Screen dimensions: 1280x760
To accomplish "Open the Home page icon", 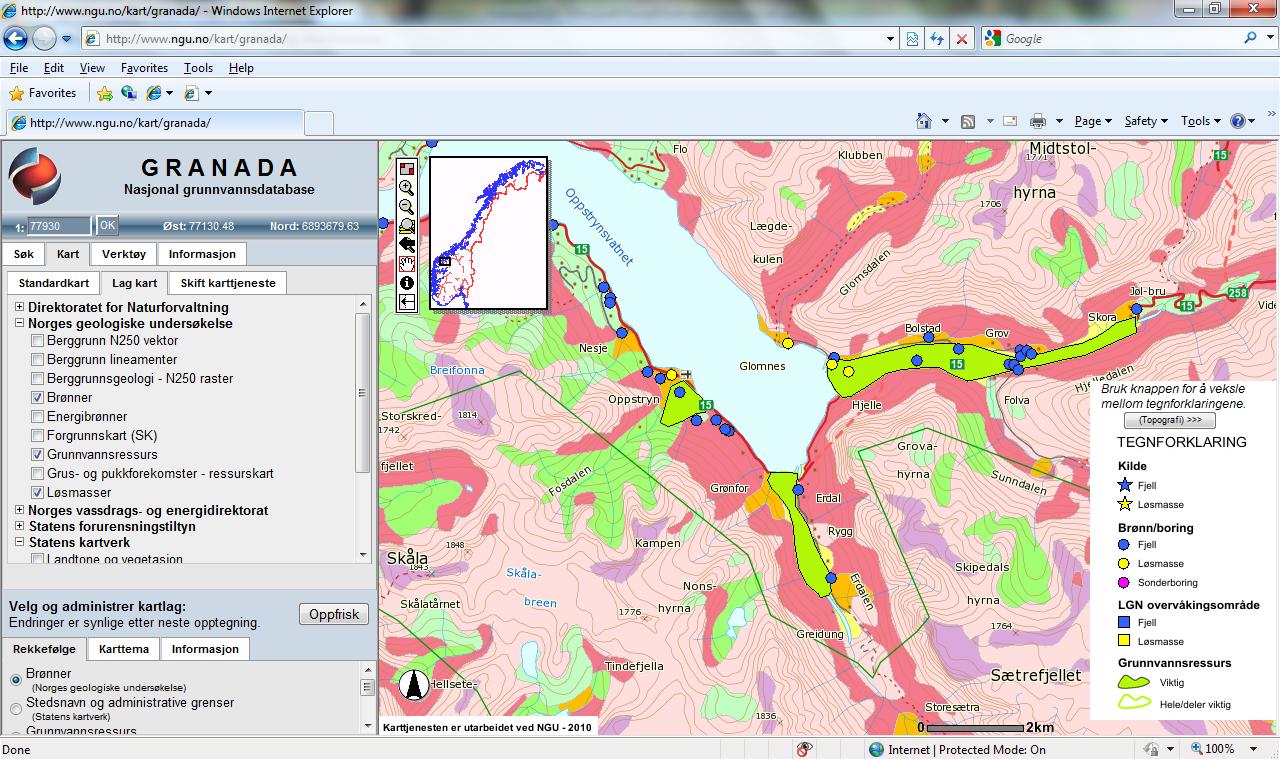I will (x=925, y=121).
